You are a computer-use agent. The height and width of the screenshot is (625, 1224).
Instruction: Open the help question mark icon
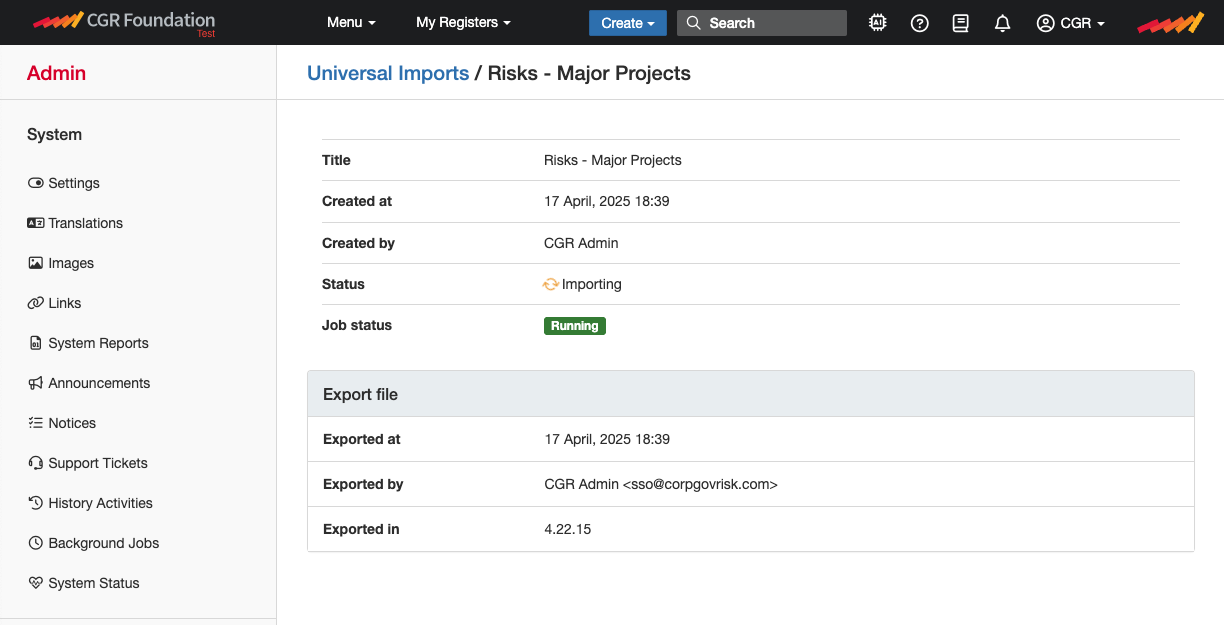coord(920,23)
